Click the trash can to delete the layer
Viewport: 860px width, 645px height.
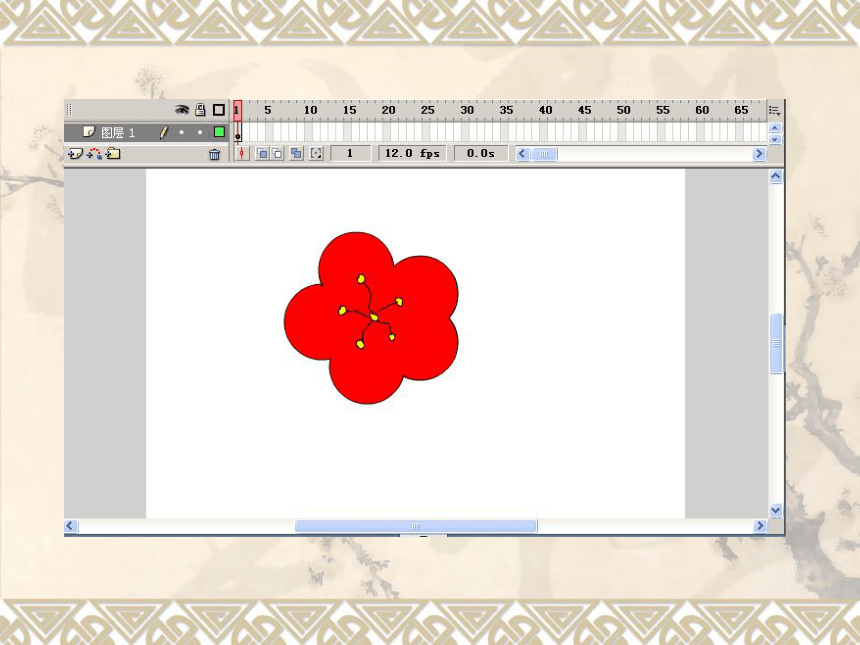[214, 155]
